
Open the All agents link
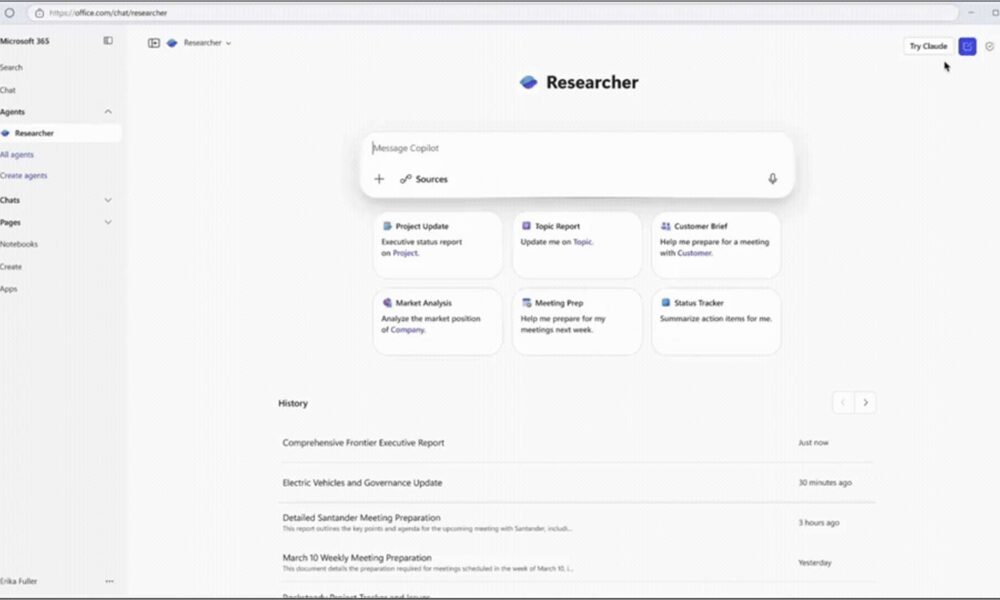coord(17,154)
